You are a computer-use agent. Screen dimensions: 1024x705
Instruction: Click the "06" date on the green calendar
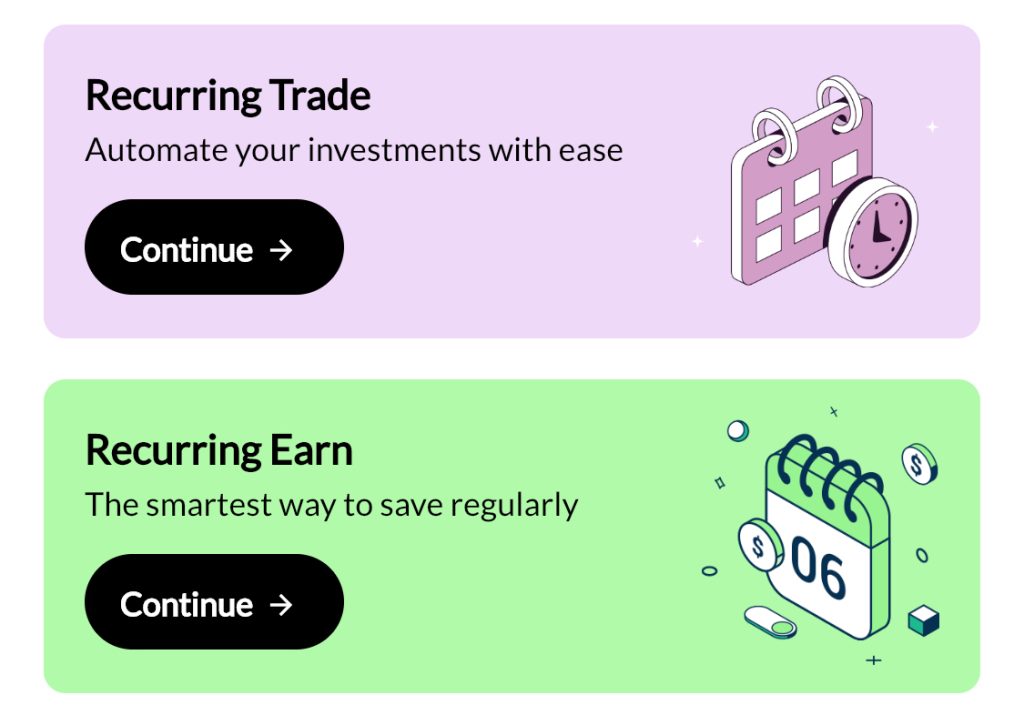click(818, 569)
